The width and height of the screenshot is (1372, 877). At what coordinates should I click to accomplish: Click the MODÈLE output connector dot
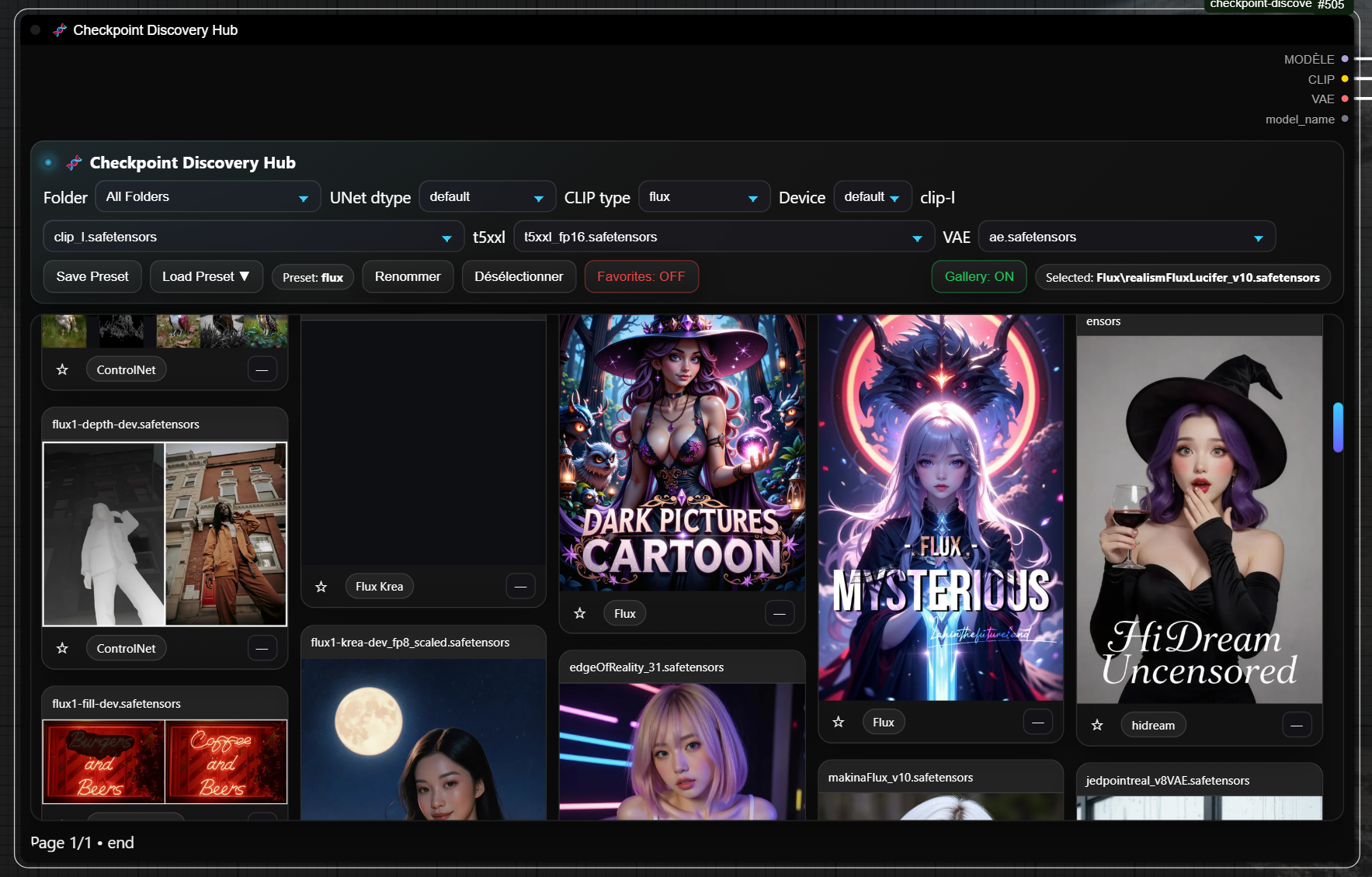tap(1345, 59)
